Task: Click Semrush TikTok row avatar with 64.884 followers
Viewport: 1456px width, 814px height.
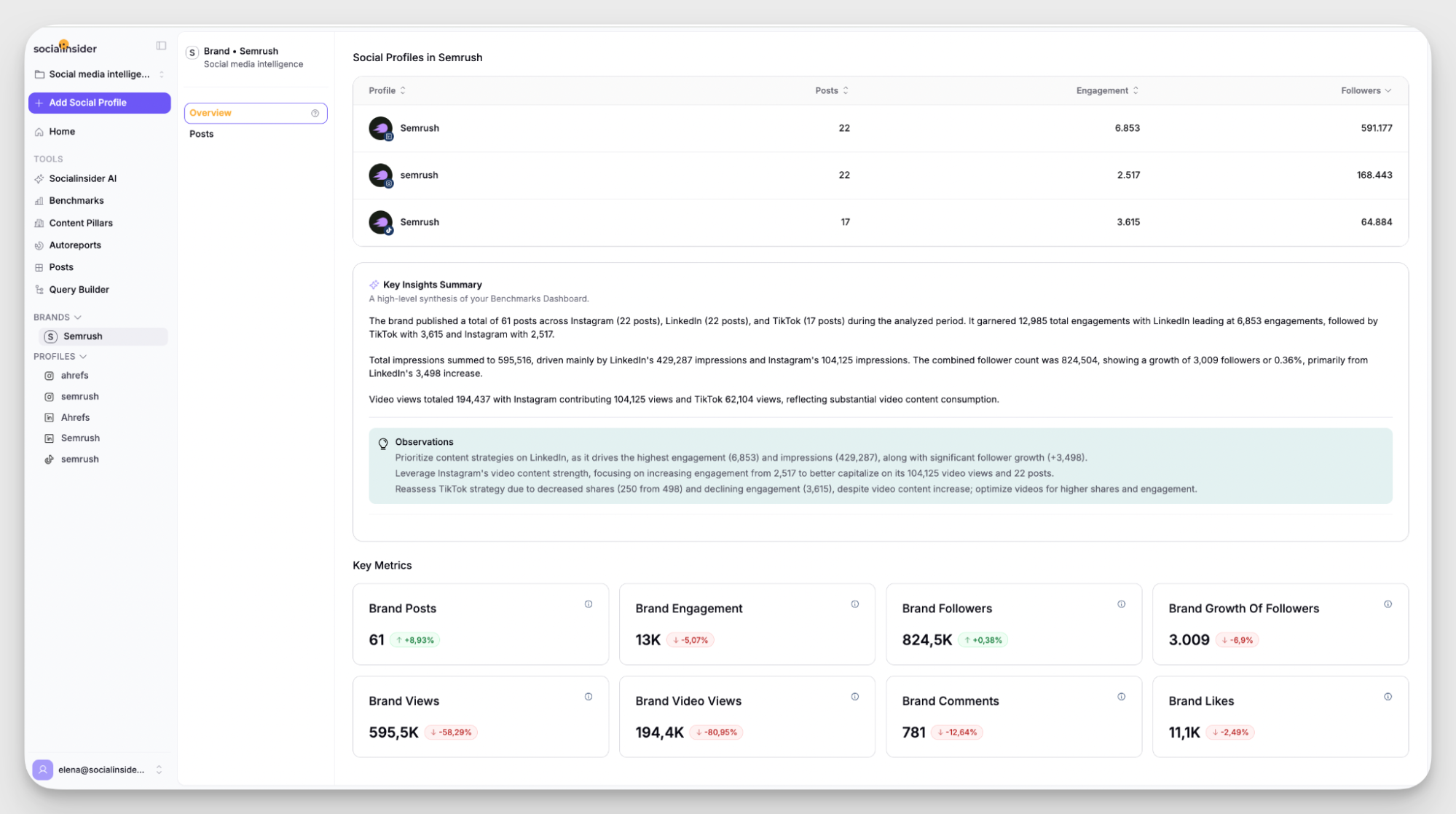Action: [381, 223]
